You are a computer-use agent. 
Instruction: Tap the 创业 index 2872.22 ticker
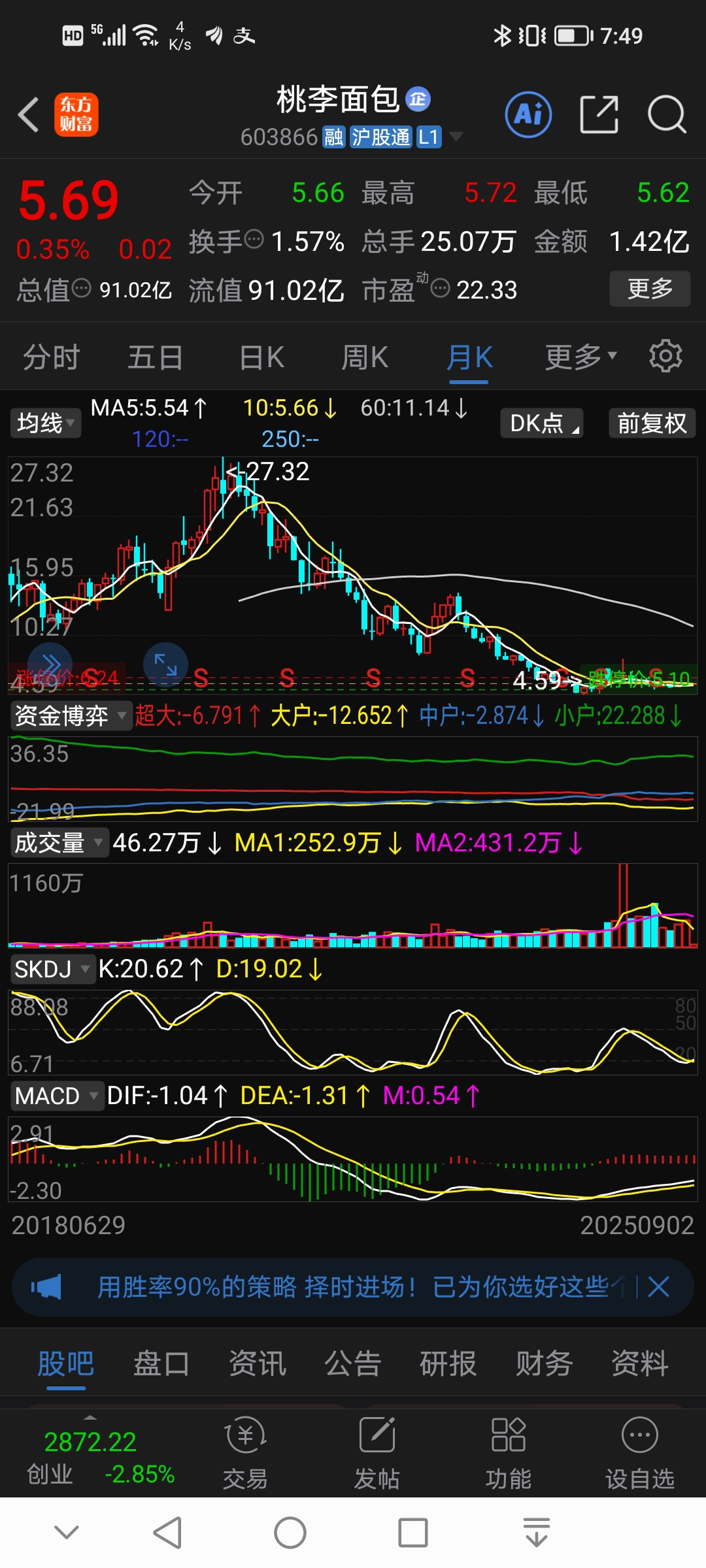(101, 1458)
